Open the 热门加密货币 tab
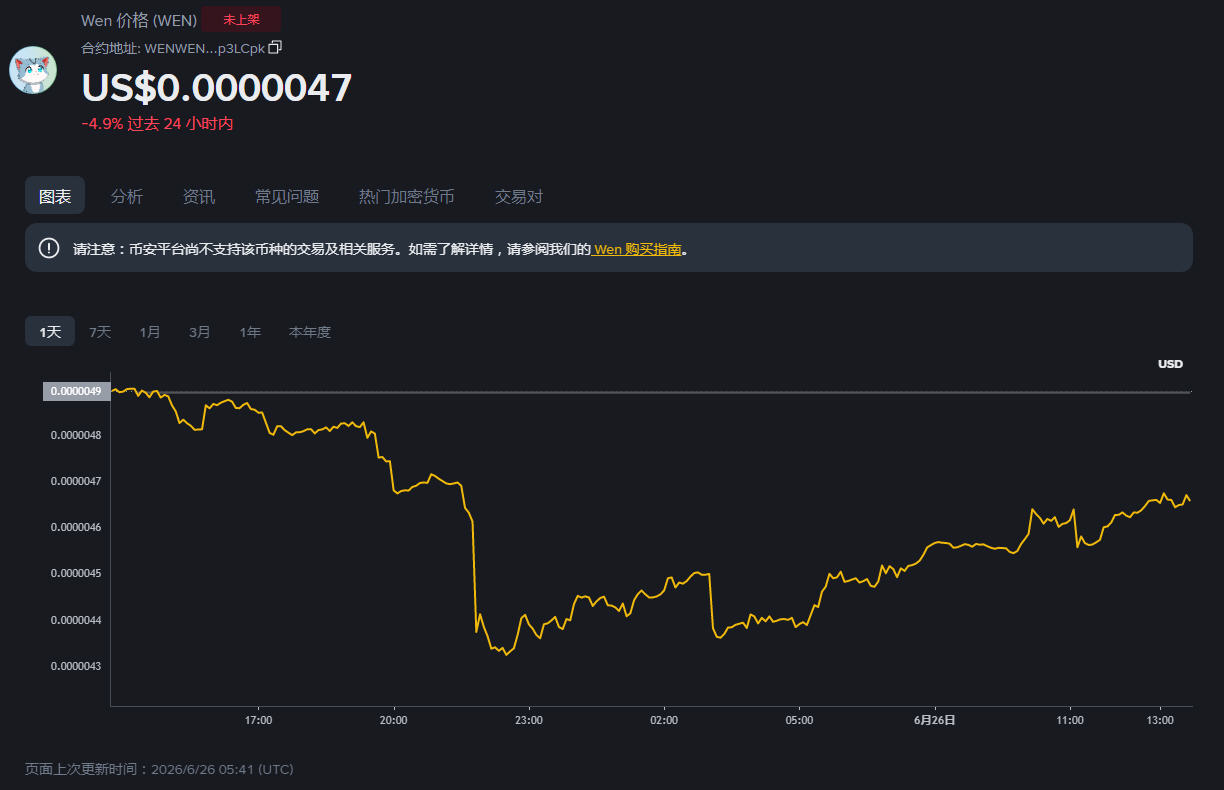The height and width of the screenshot is (790, 1224). (x=407, y=196)
